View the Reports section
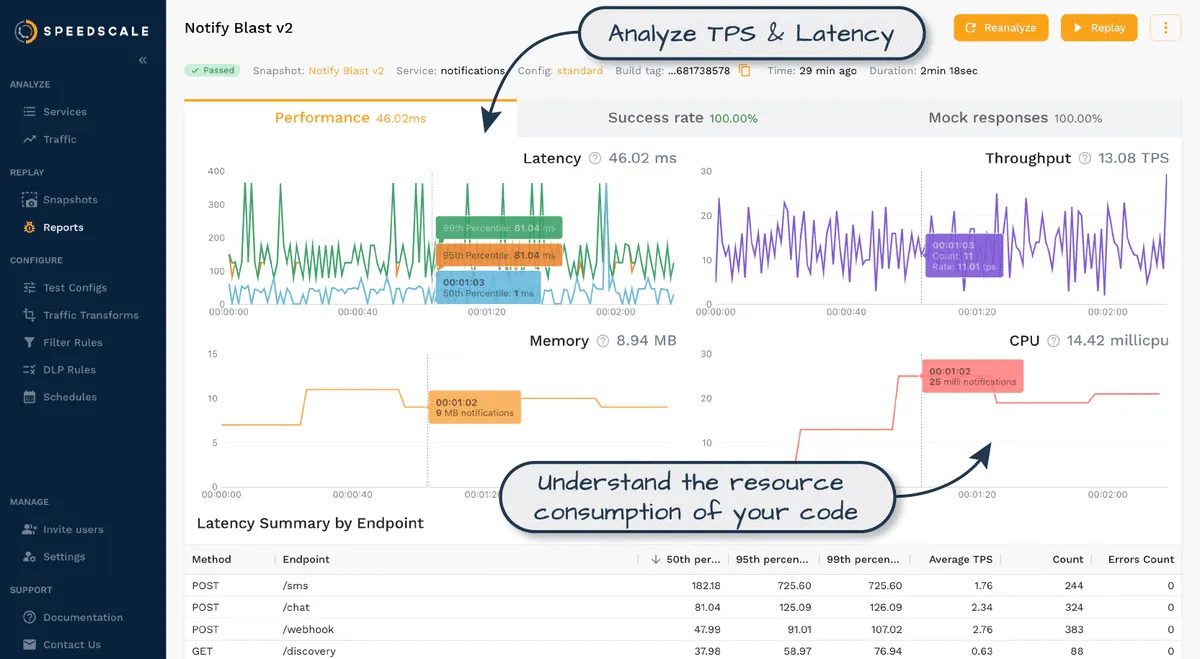 coord(61,227)
